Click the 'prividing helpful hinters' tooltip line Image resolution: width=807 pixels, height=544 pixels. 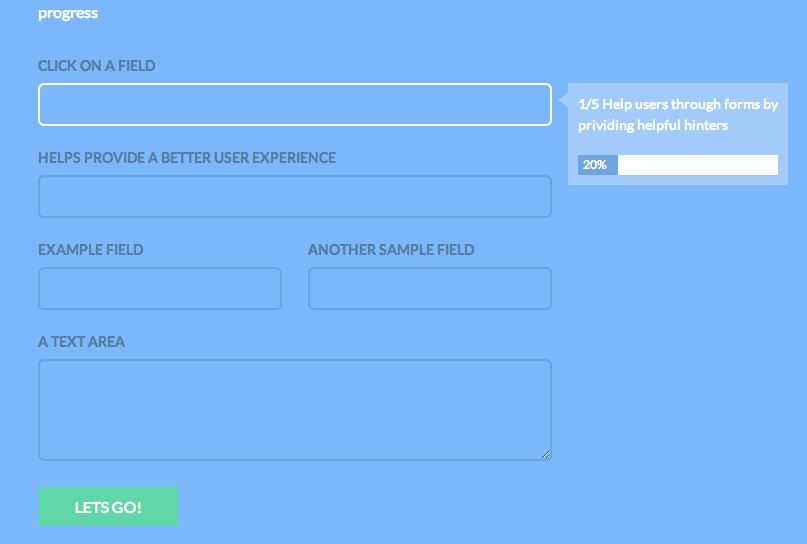tap(653, 126)
